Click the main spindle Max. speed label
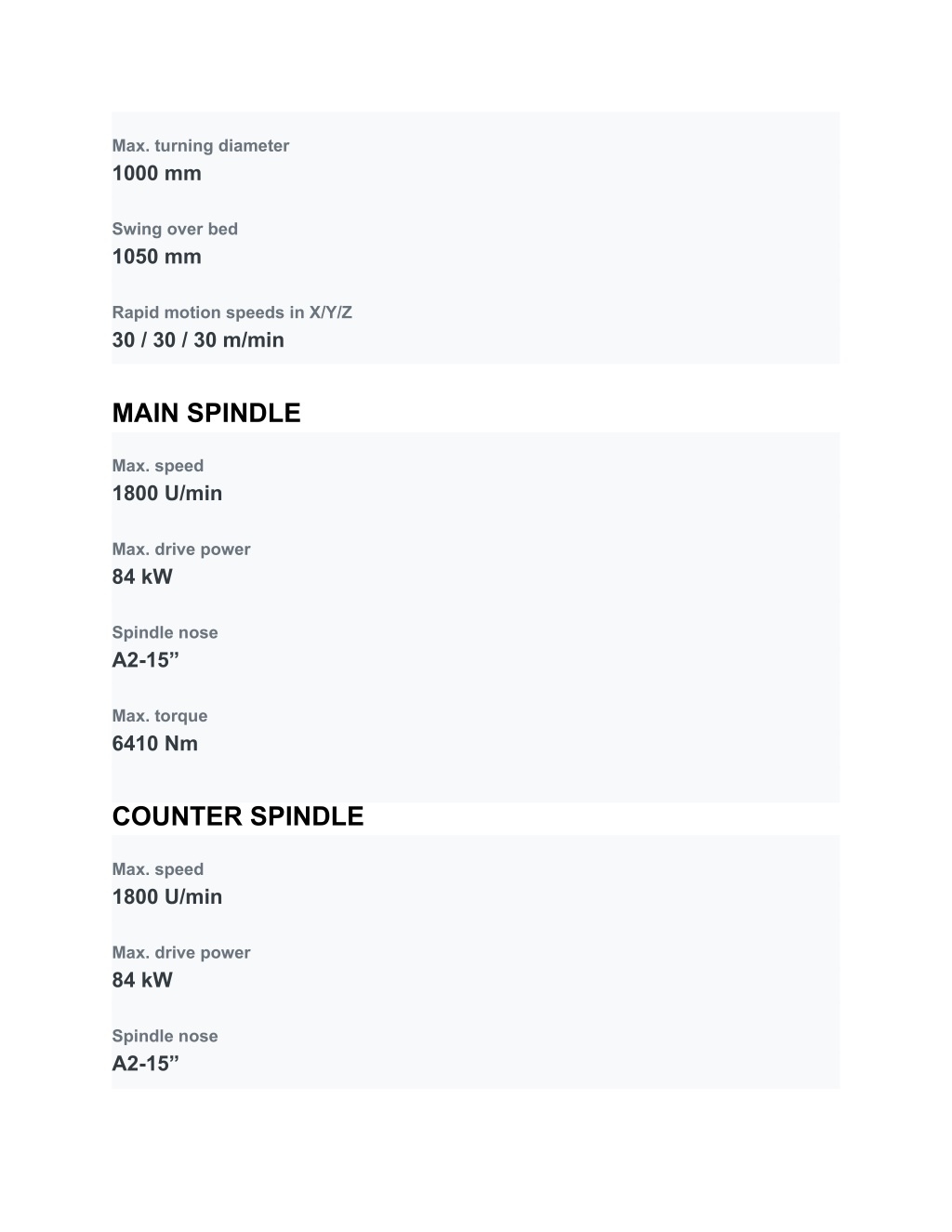The width and height of the screenshot is (952, 1232). pos(158,466)
